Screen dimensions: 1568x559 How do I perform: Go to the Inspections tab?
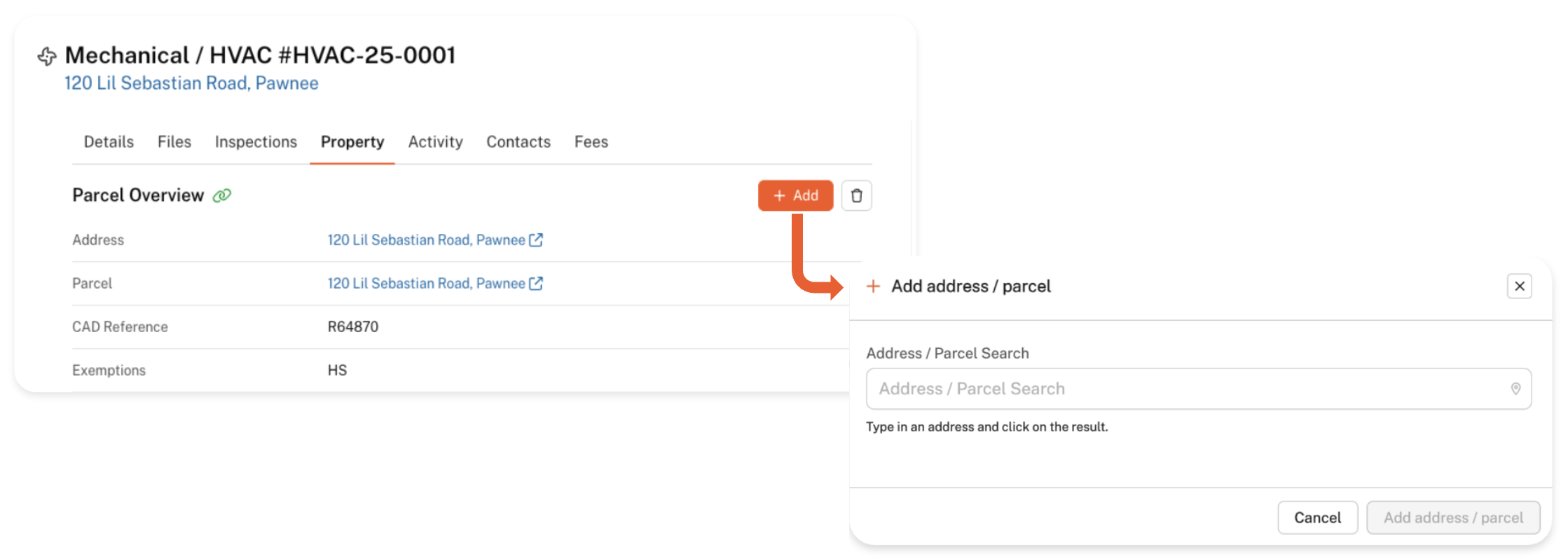(x=256, y=142)
